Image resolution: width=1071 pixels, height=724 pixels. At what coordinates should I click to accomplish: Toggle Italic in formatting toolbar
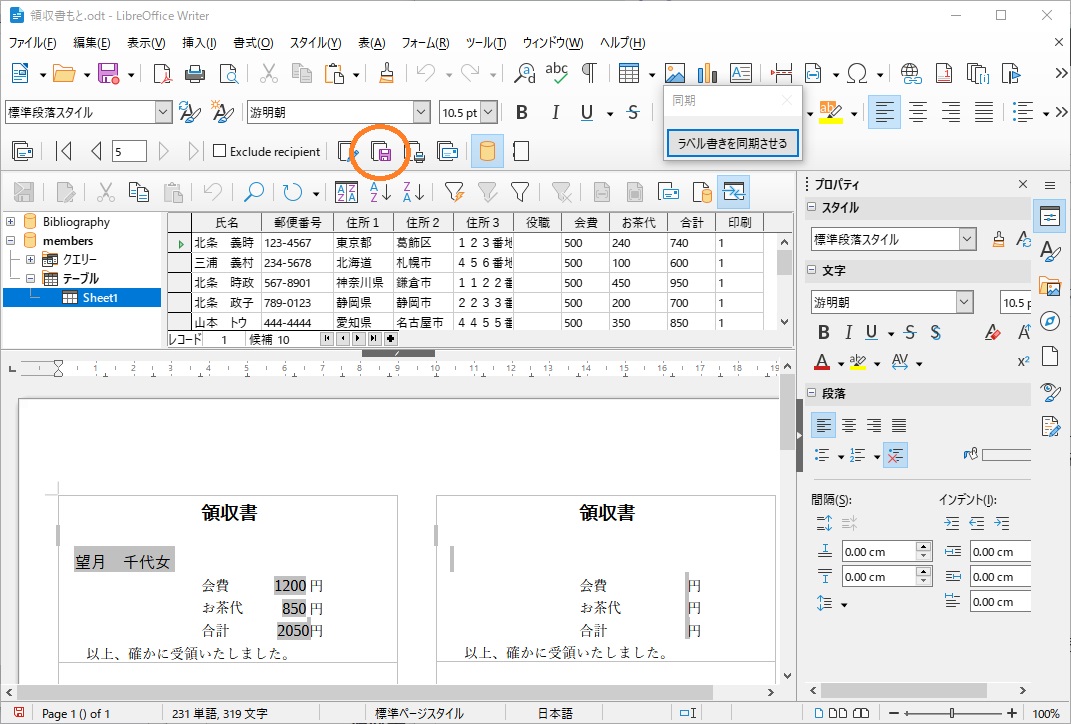click(555, 113)
